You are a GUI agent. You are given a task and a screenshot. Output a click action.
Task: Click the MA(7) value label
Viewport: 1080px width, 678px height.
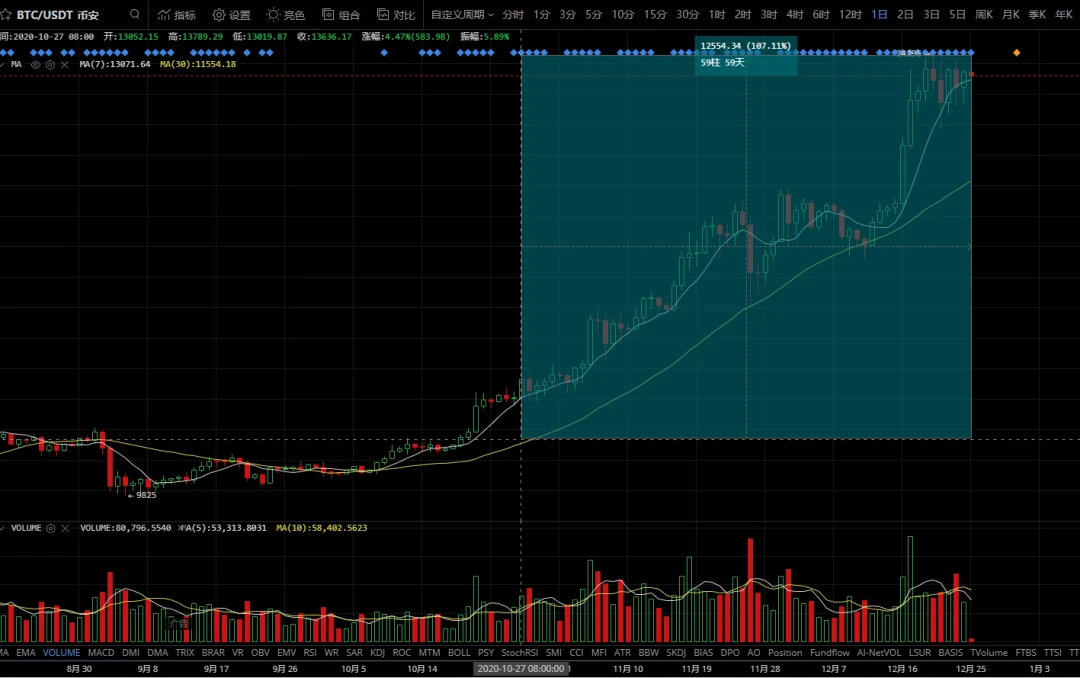click(115, 64)
